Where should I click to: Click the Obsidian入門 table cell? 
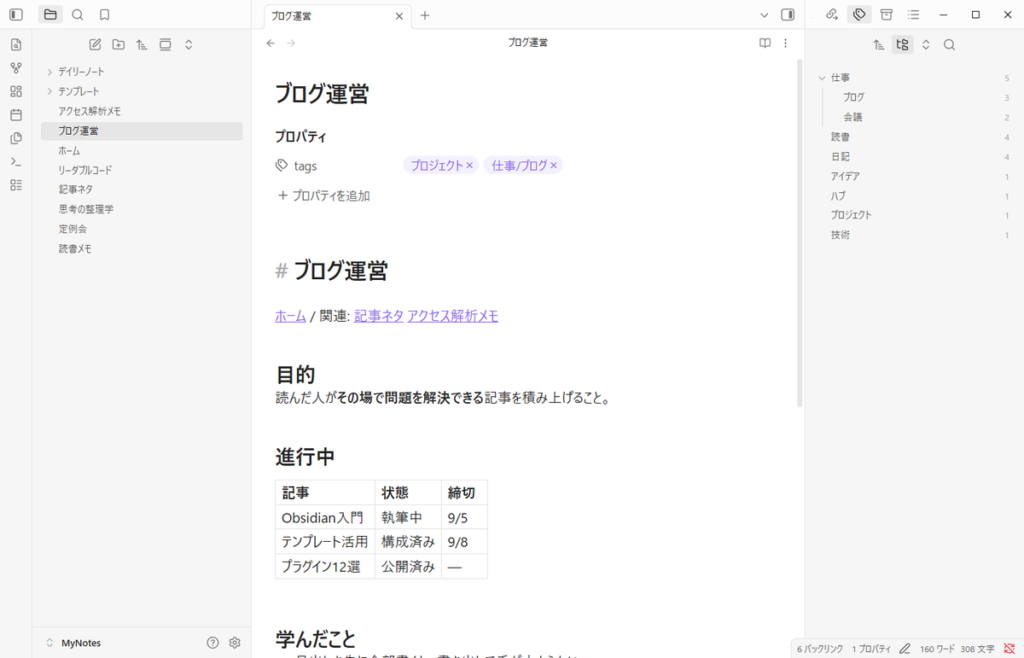coord(325,518)
